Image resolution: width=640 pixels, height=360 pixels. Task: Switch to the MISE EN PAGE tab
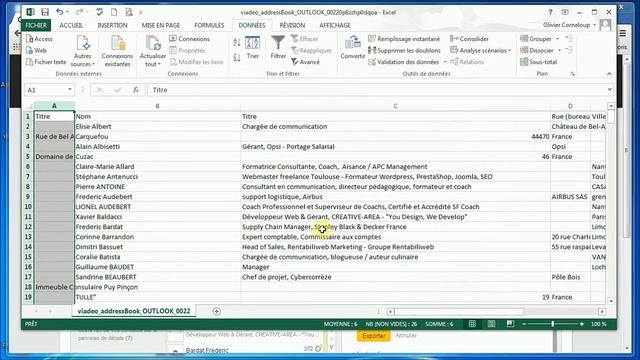(161, 25)
